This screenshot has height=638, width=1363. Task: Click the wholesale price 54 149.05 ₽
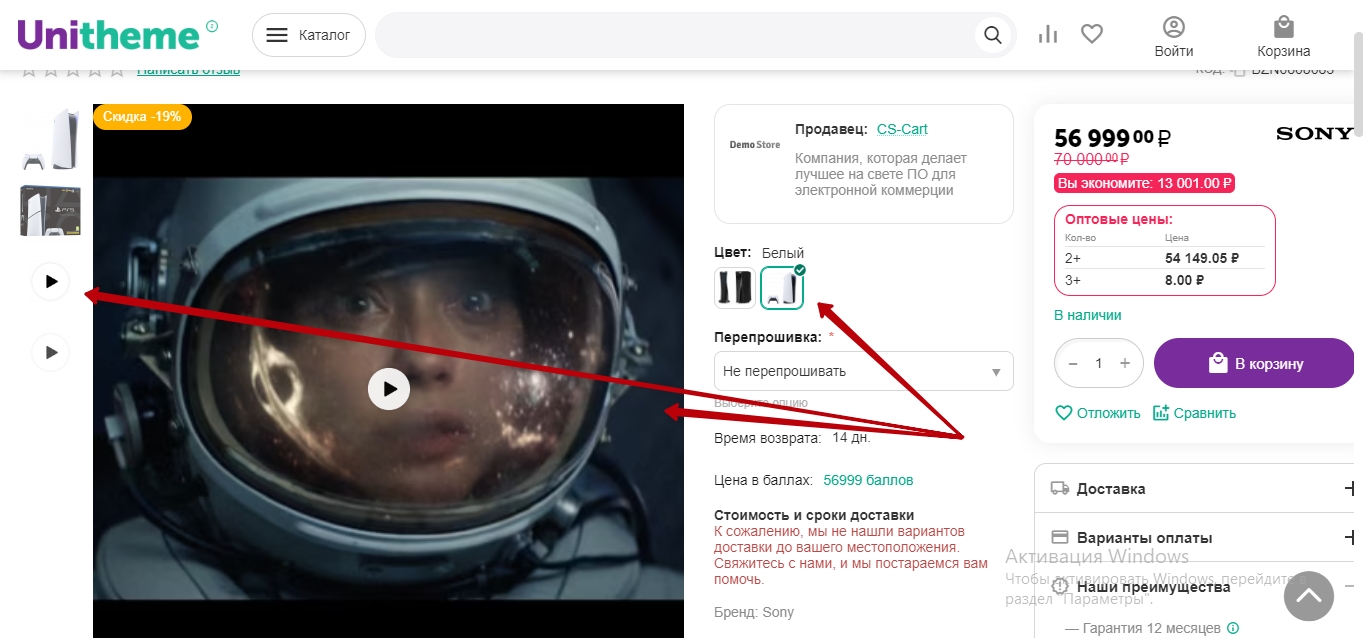point(1202,258)
